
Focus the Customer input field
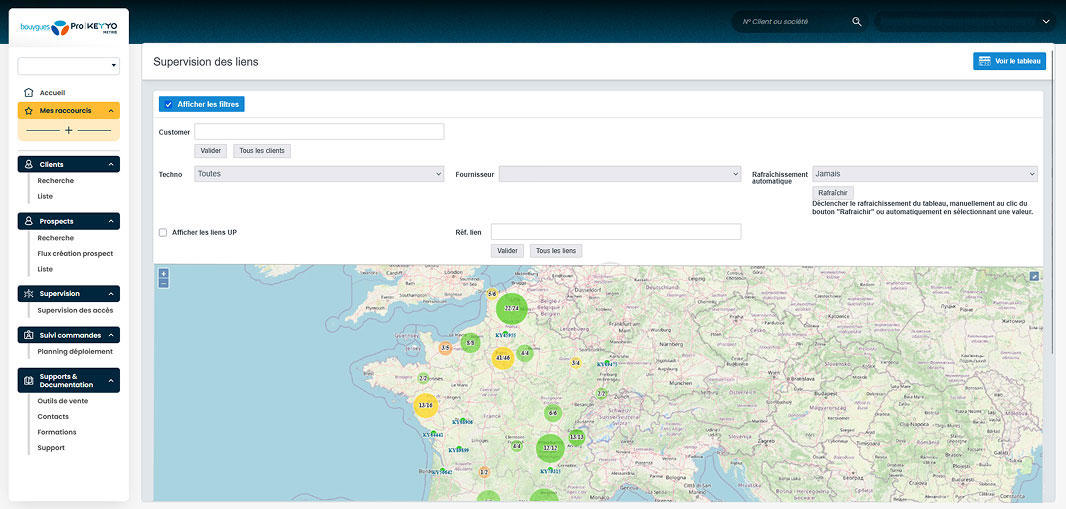click(319, 132)
